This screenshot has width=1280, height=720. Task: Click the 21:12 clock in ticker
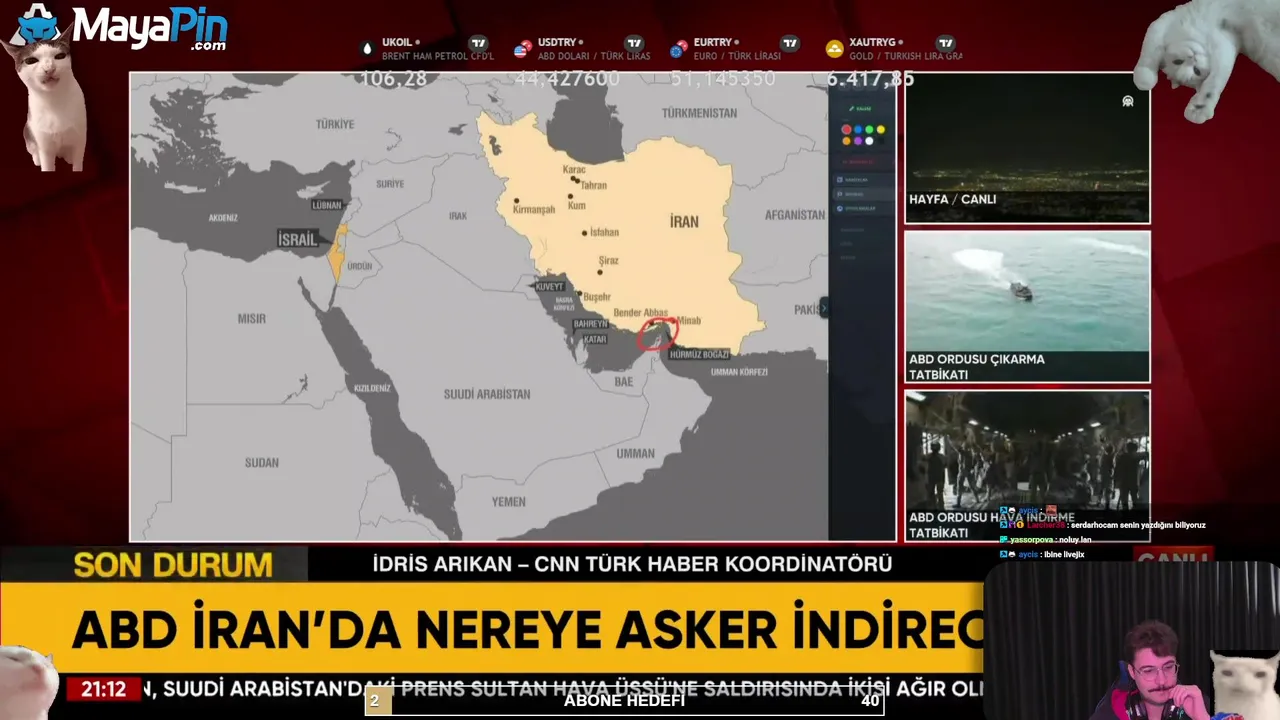click(x=104, y=689)
